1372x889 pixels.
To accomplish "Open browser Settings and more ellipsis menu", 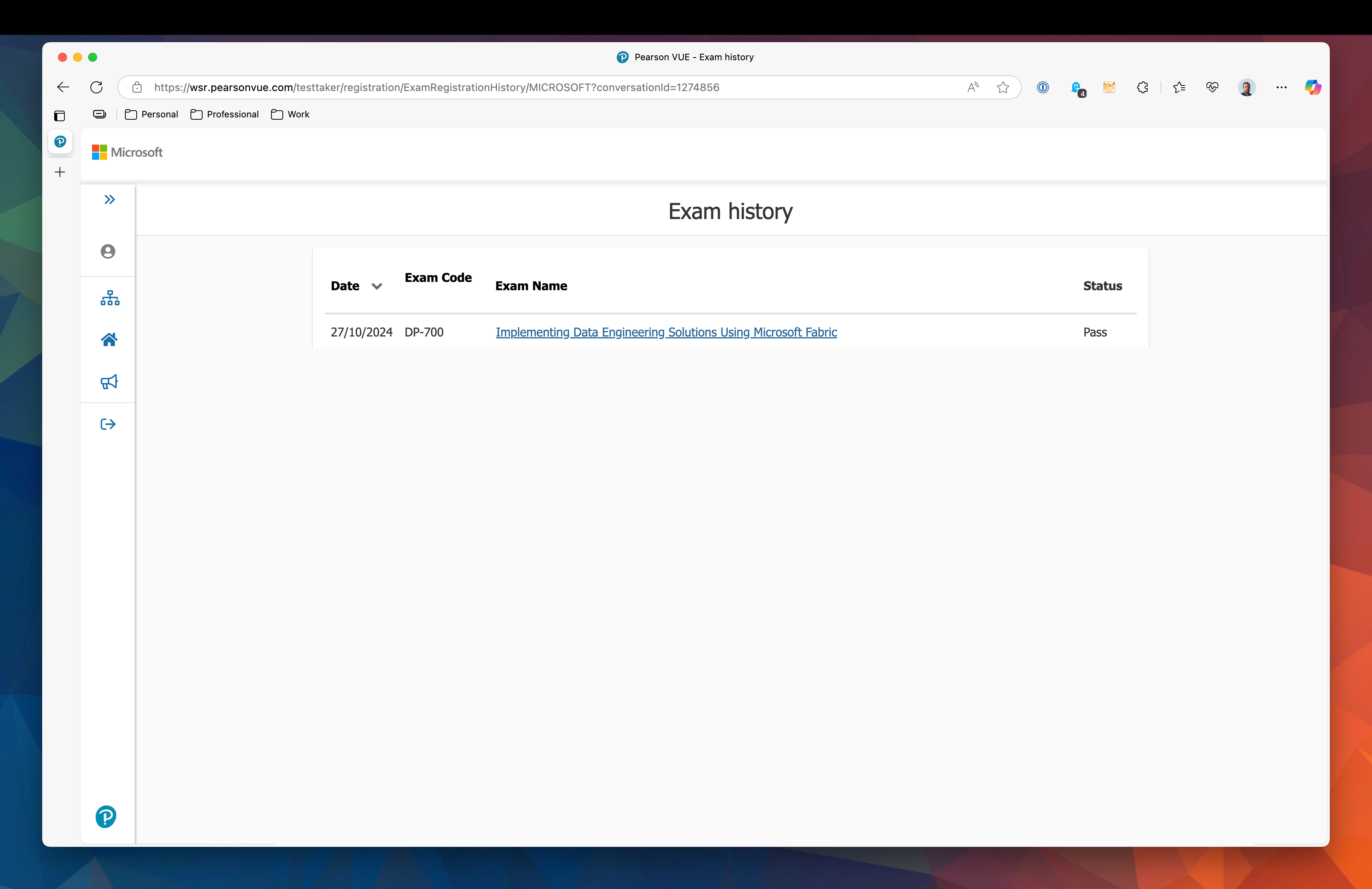I will tap(1281, 87).
